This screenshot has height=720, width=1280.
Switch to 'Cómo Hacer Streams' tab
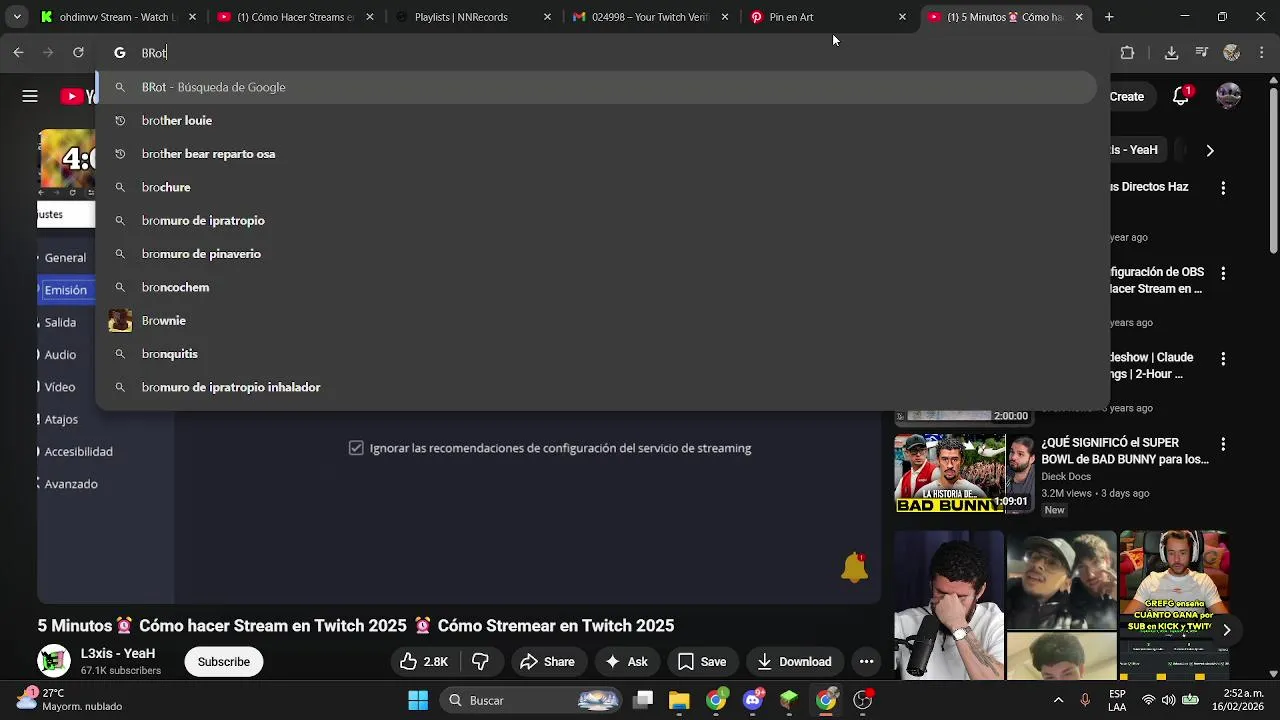coord(294,17)
